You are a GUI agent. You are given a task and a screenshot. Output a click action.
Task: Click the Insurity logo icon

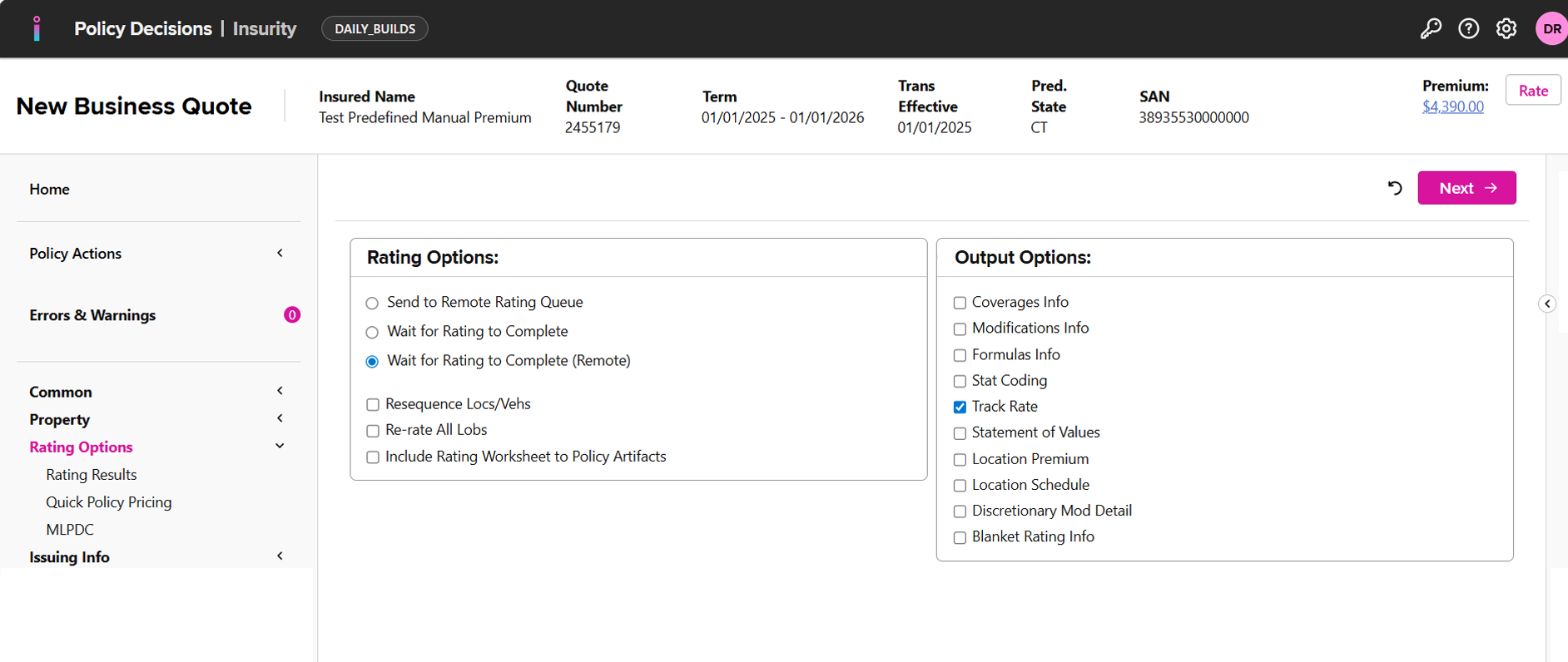[37, 28]
